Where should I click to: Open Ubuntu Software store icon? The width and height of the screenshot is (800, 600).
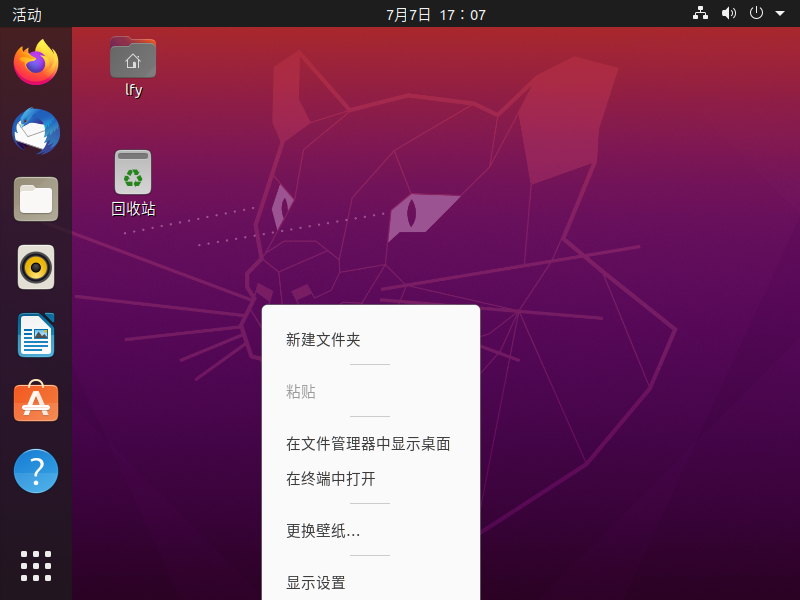[36, 402]
